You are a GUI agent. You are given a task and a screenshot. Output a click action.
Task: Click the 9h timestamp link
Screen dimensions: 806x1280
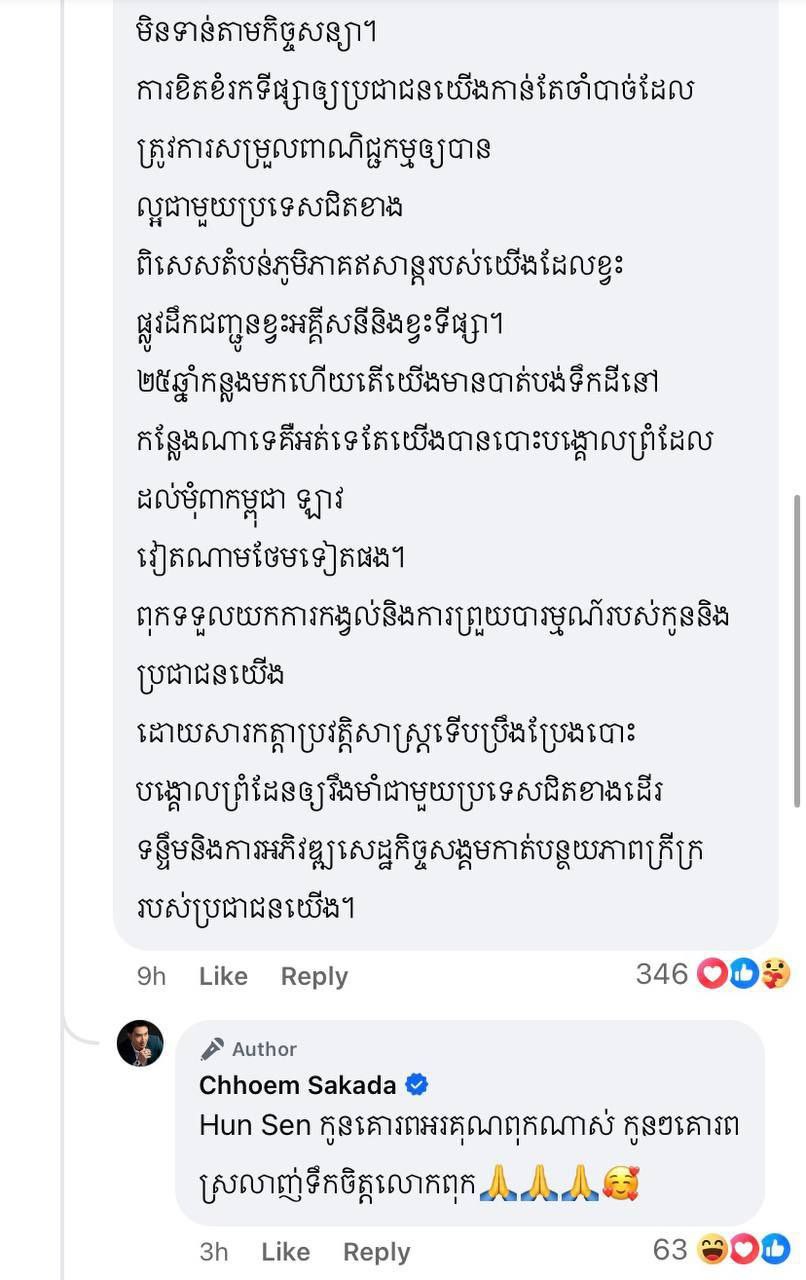(151, 976)
